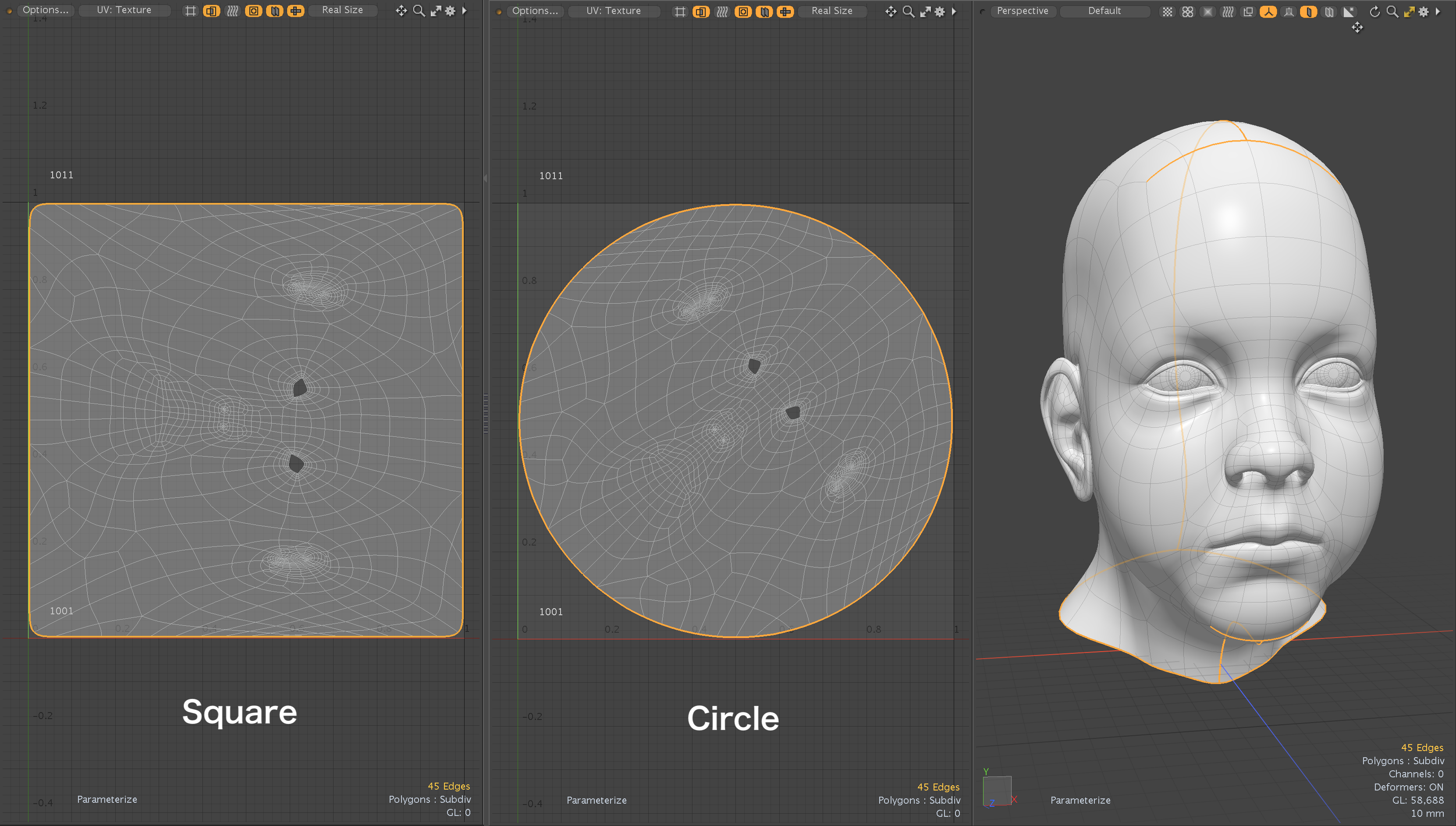Click the Real Size button in Square viewport

pos(342,10)
